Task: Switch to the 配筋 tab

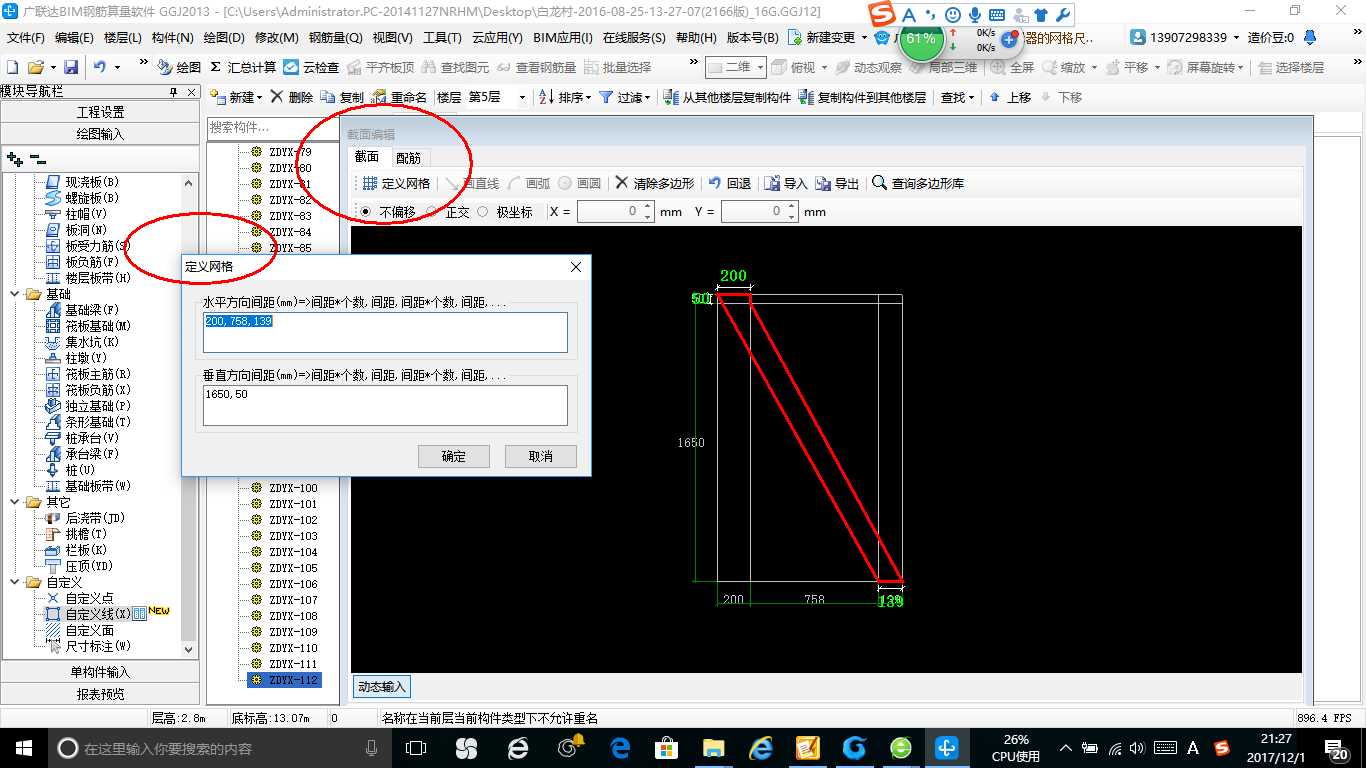Action: pos(408,157)
